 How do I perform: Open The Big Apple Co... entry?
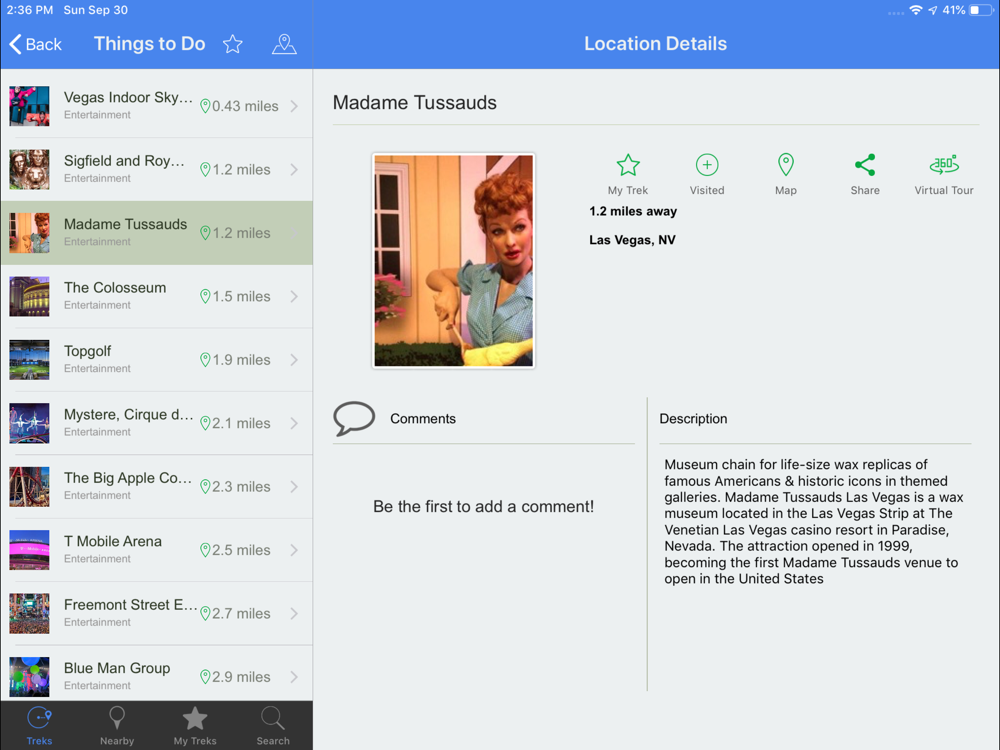click(x=157, y=487)
